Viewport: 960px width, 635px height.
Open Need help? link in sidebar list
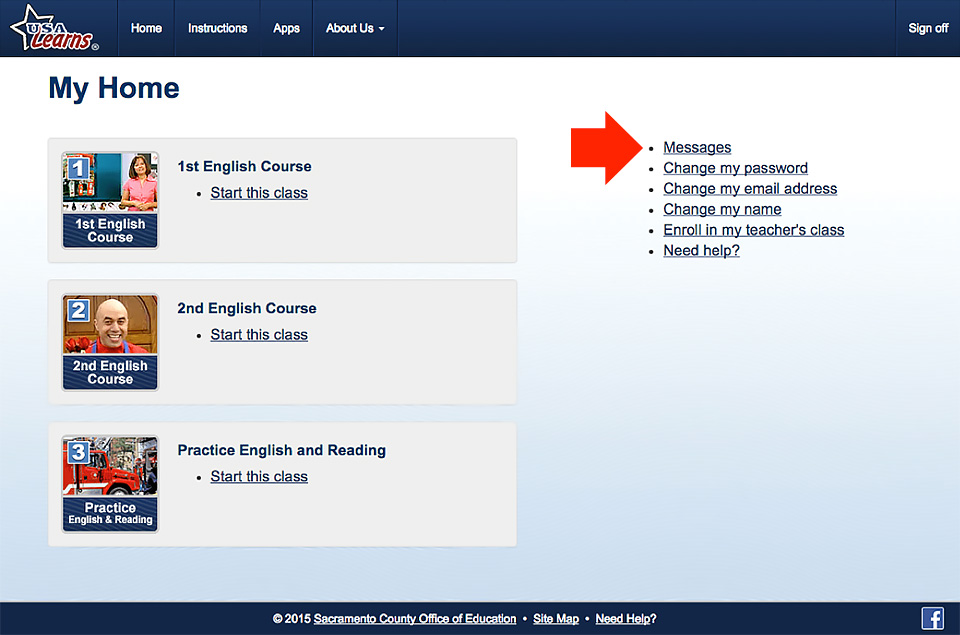pyautogui.click(x=701, y=250)
